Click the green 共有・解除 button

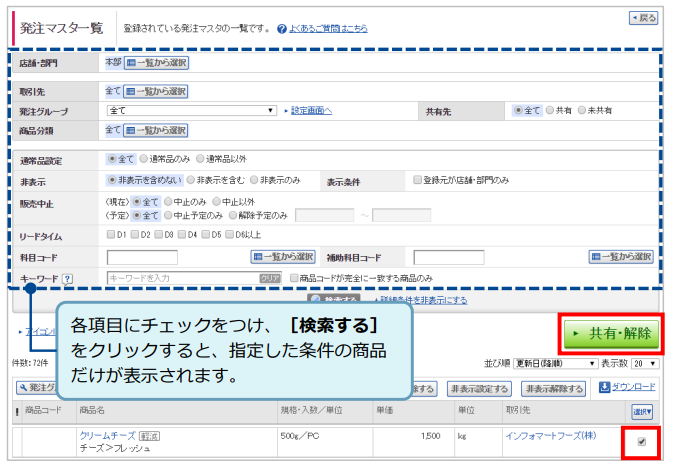(x=613, y=333)
